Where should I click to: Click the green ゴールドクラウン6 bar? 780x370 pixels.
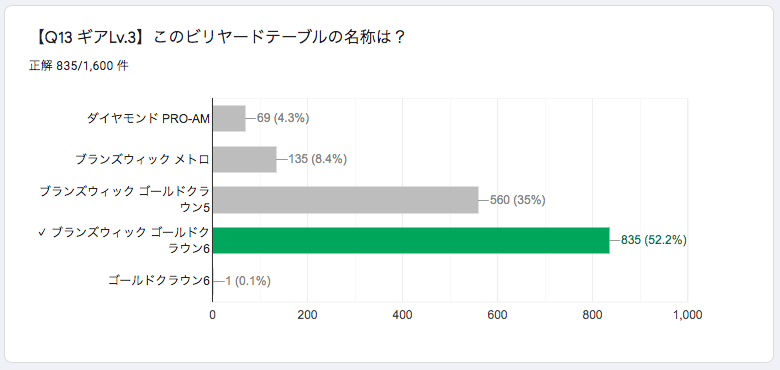(x=411, y=240)
